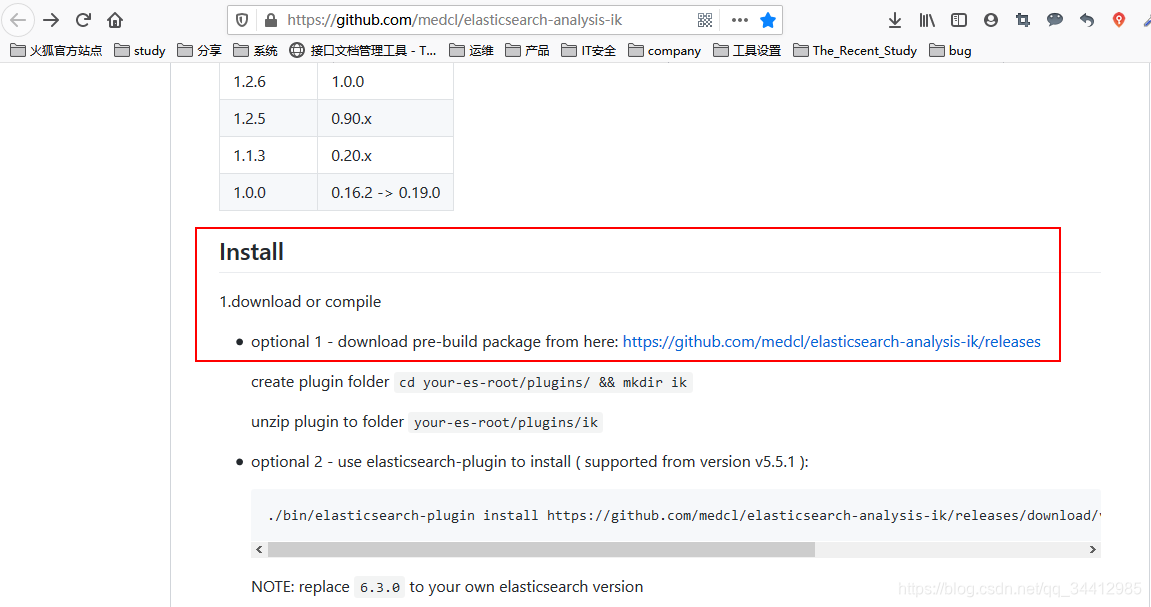Viewport: 1151px width, 607px height.
Task: Click left arrow of code scrollbar
Action: pyautogui.click(x=259, y=549)
